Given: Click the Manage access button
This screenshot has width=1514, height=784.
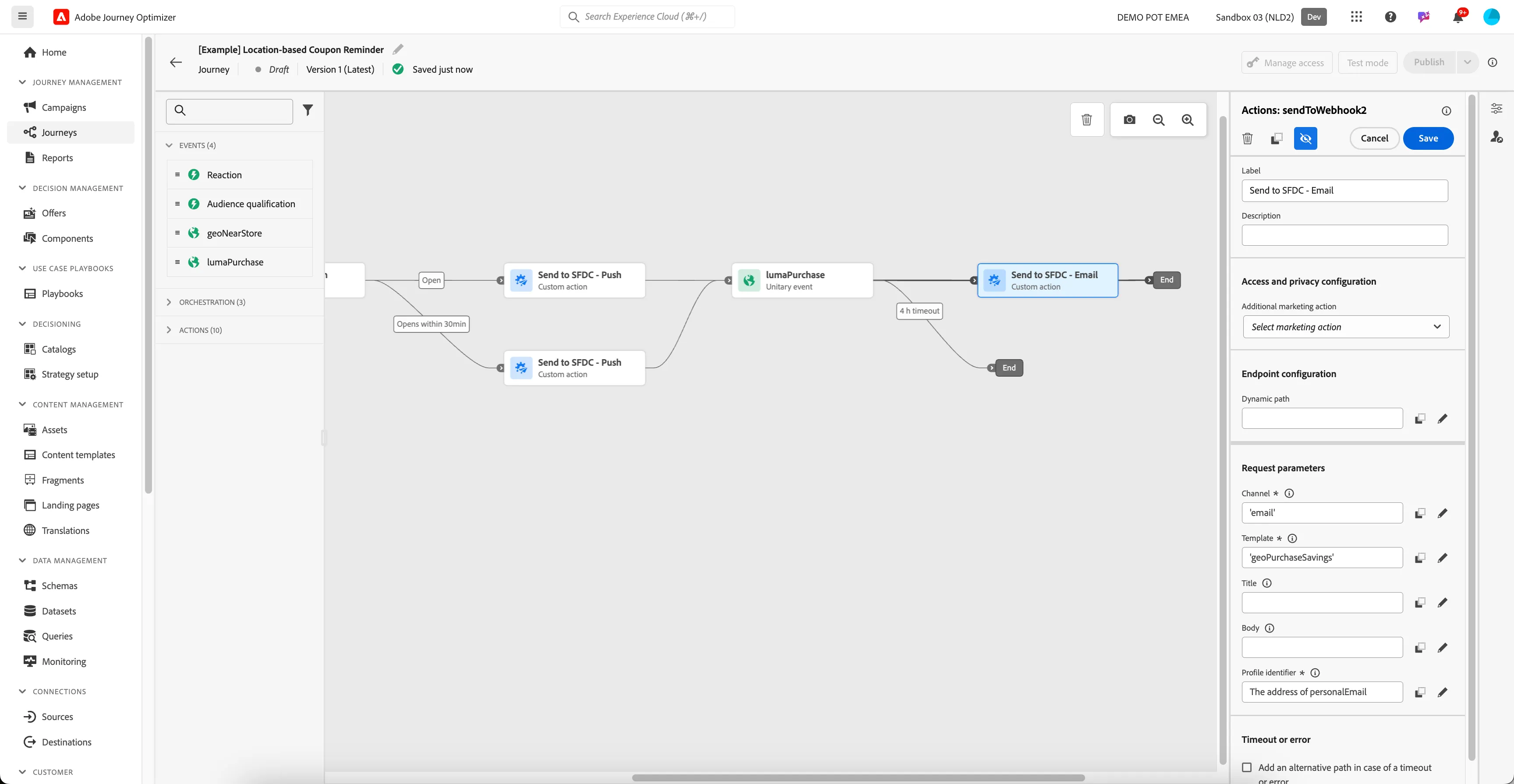Looking at the screenshot, I should (1286, 62).
